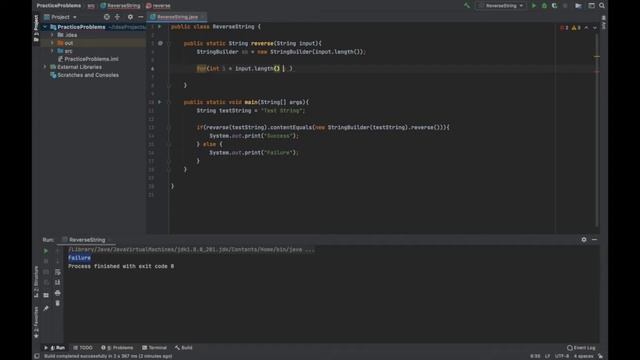Click the Failure output text in the console
The image size is (640, 360).
tap(79, 258)
